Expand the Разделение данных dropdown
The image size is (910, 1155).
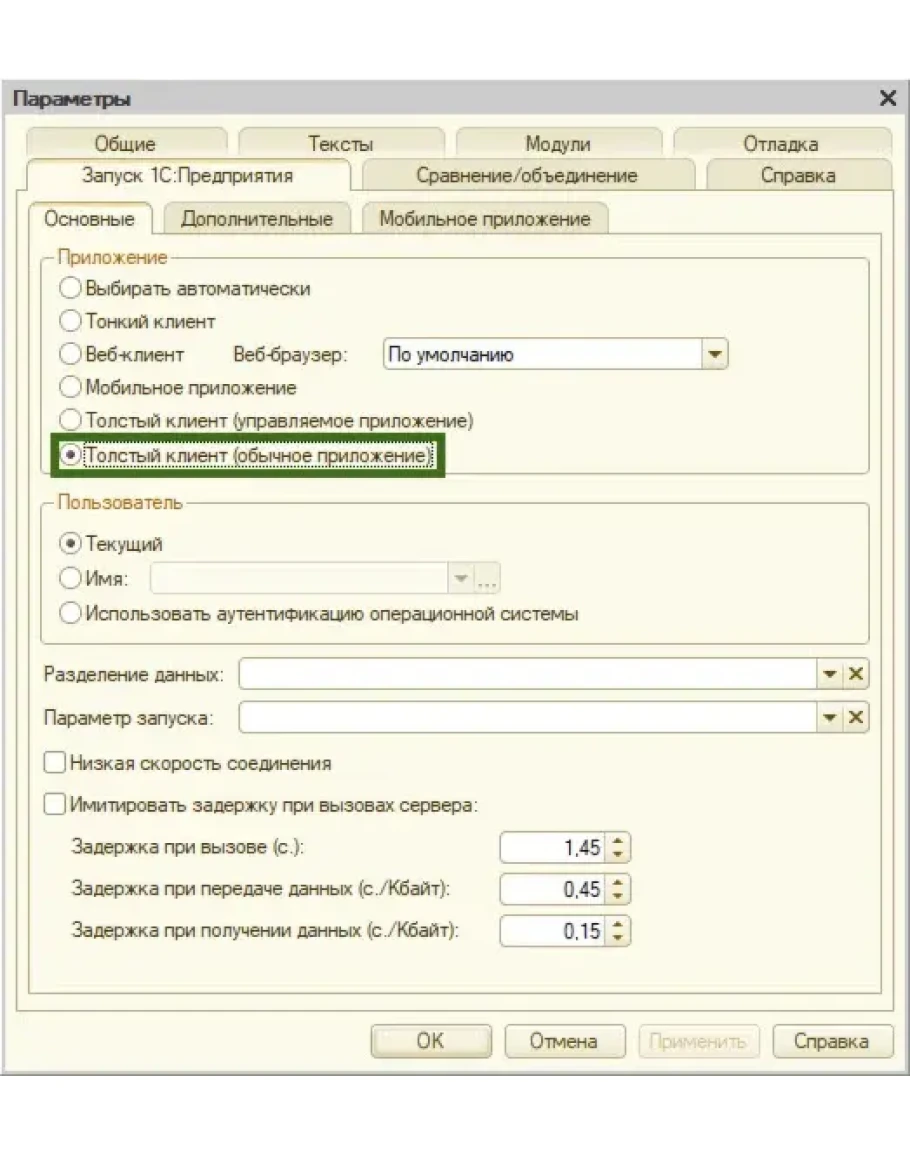pyautogui.click(x=830, y=675)
